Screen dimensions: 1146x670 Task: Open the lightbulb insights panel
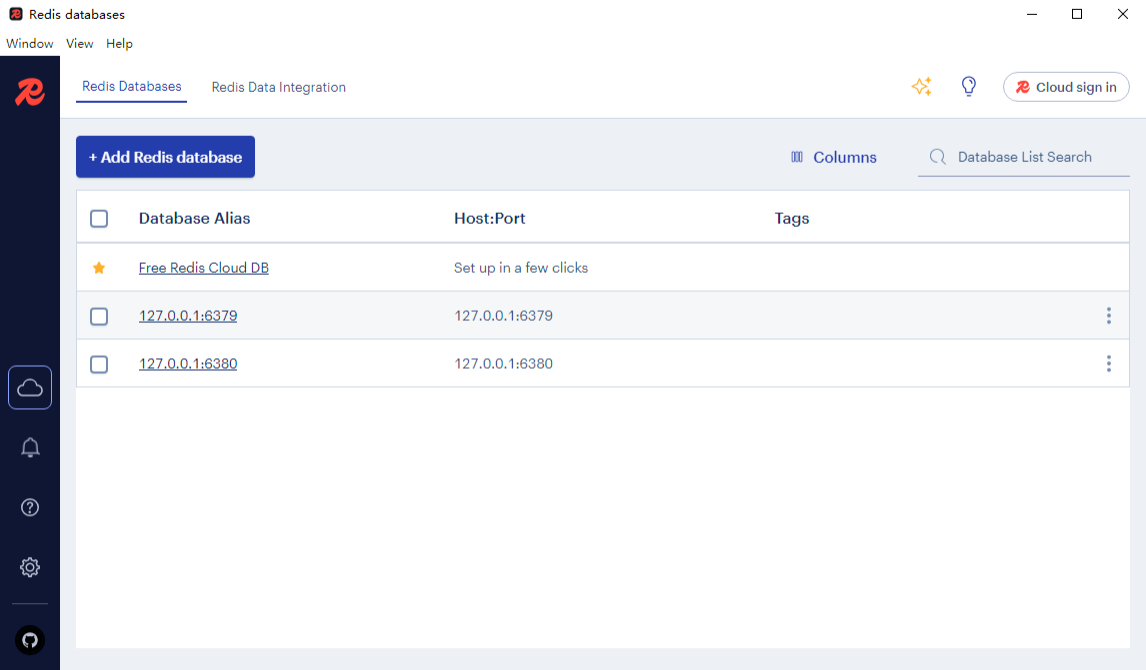[x=968, y=87]
